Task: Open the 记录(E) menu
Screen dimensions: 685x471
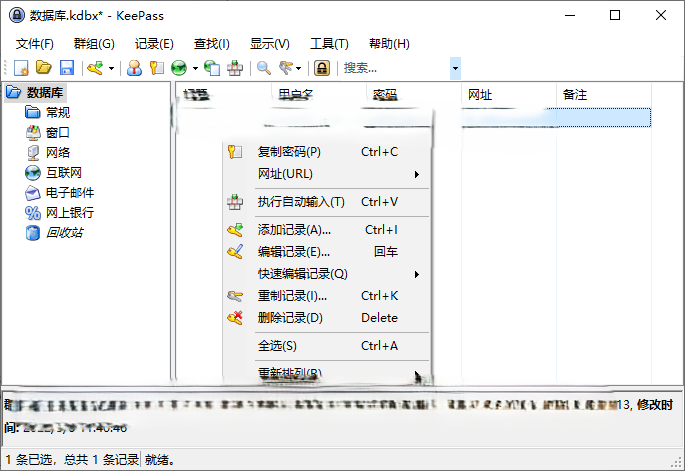Action: tap(154, 44)
